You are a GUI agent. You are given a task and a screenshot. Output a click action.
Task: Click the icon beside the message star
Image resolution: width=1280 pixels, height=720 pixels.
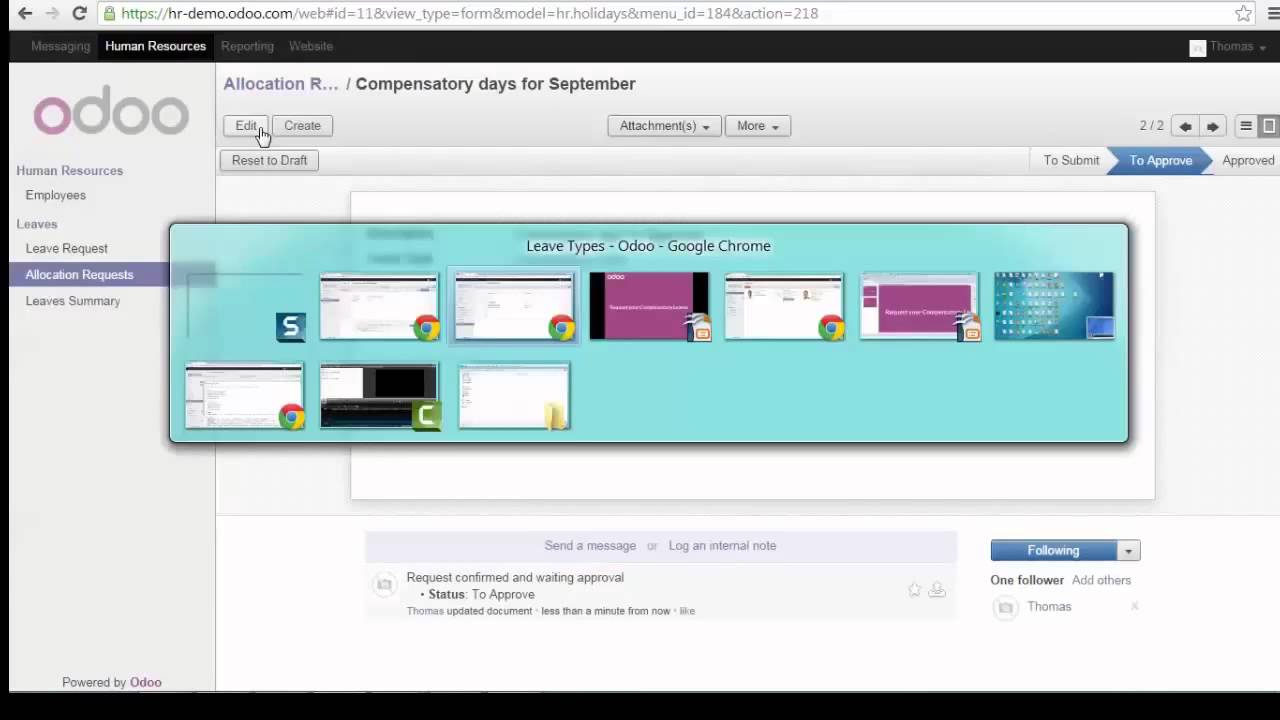[x=937, y=590]
